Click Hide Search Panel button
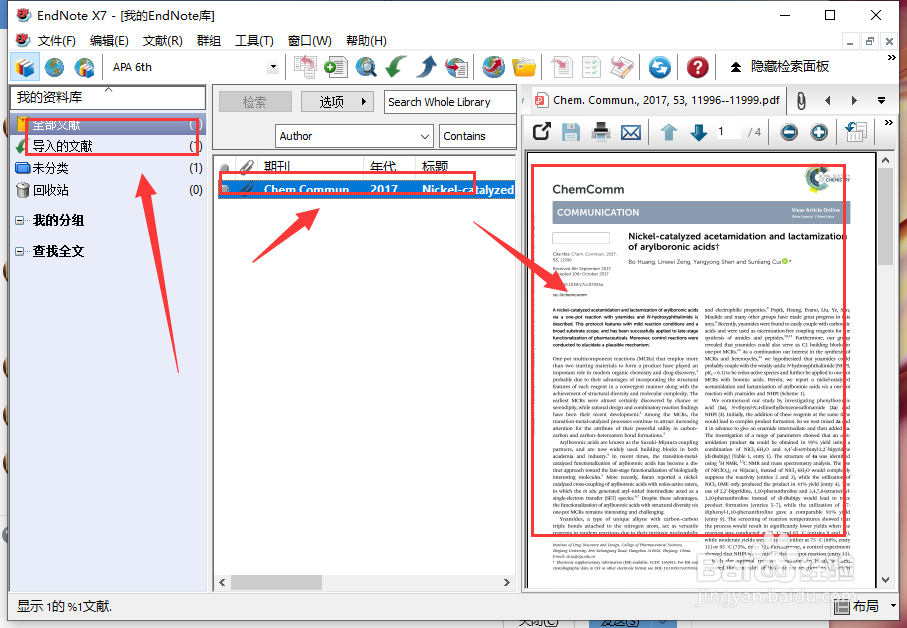The width and height of the screenshot is (907, 628). [779, 67]
